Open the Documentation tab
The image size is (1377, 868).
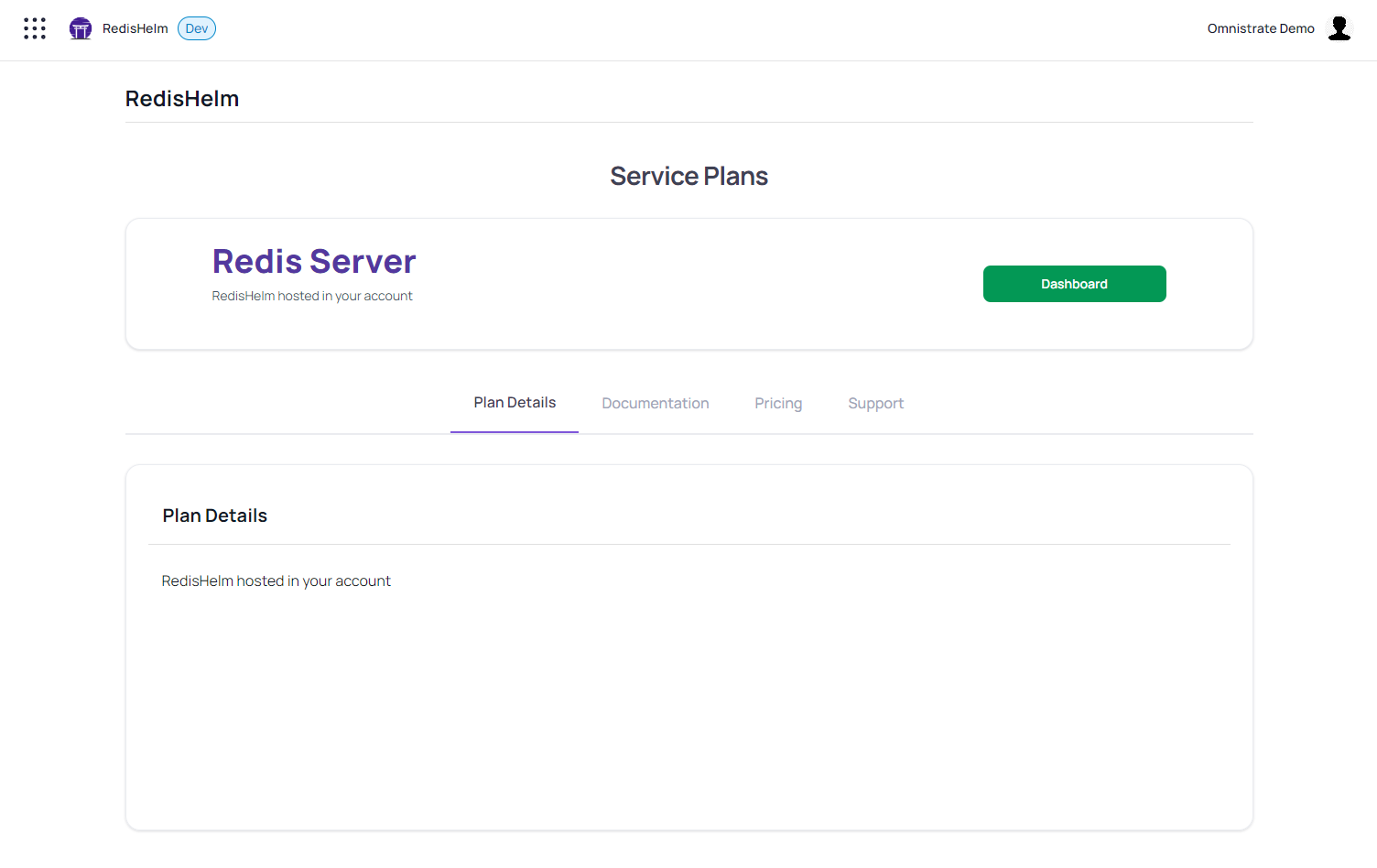(656, 404)
